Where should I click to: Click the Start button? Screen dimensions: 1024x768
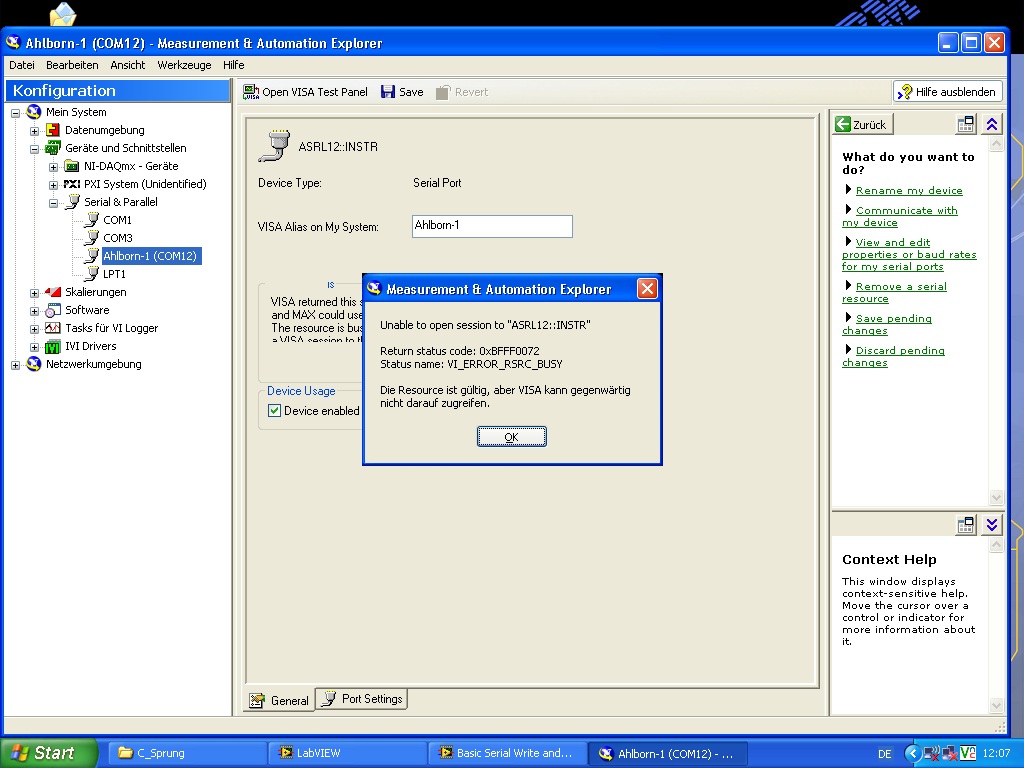click(x=49, y=753)
